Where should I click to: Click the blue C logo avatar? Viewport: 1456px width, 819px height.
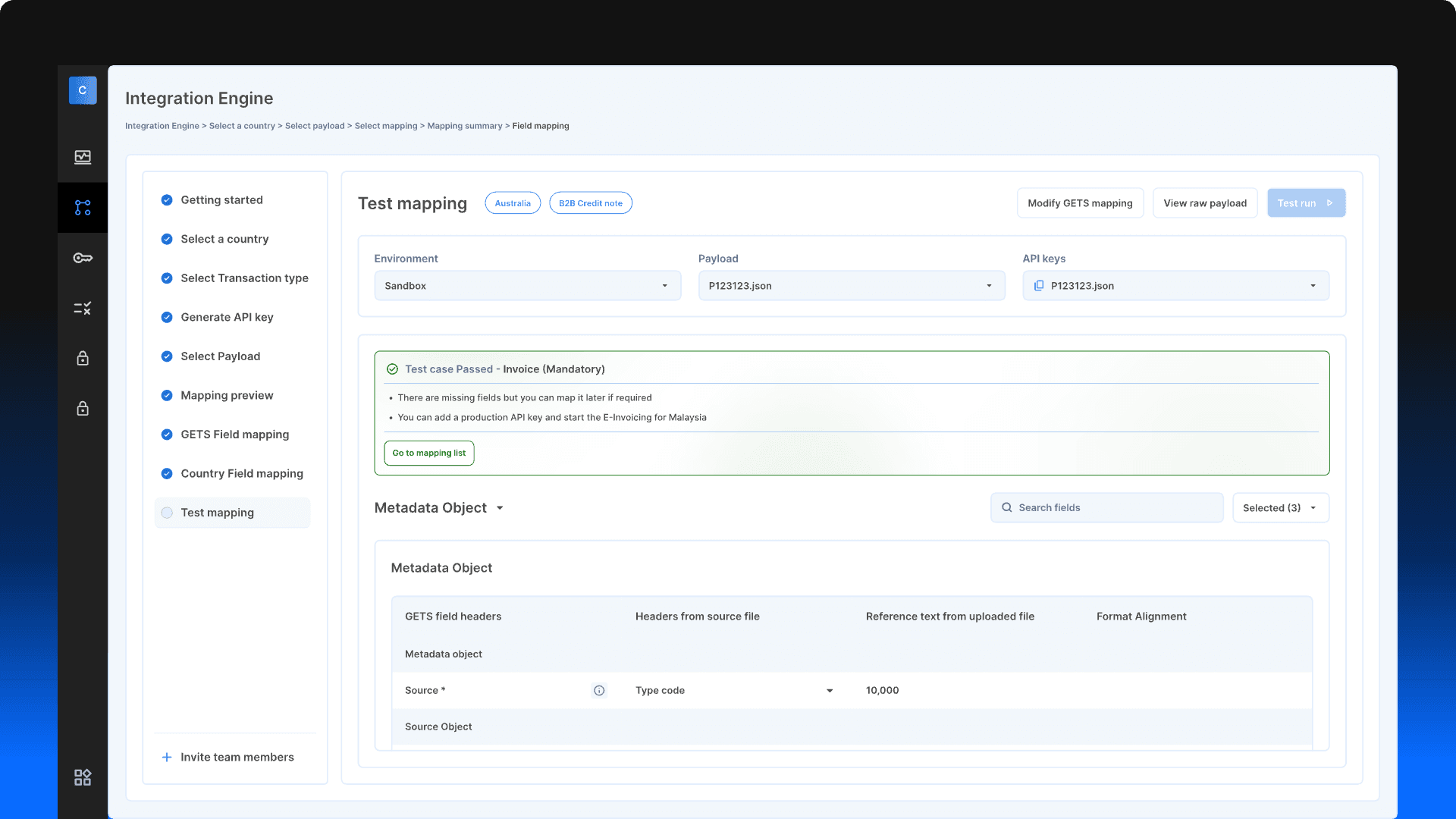[x=83, y=90]
